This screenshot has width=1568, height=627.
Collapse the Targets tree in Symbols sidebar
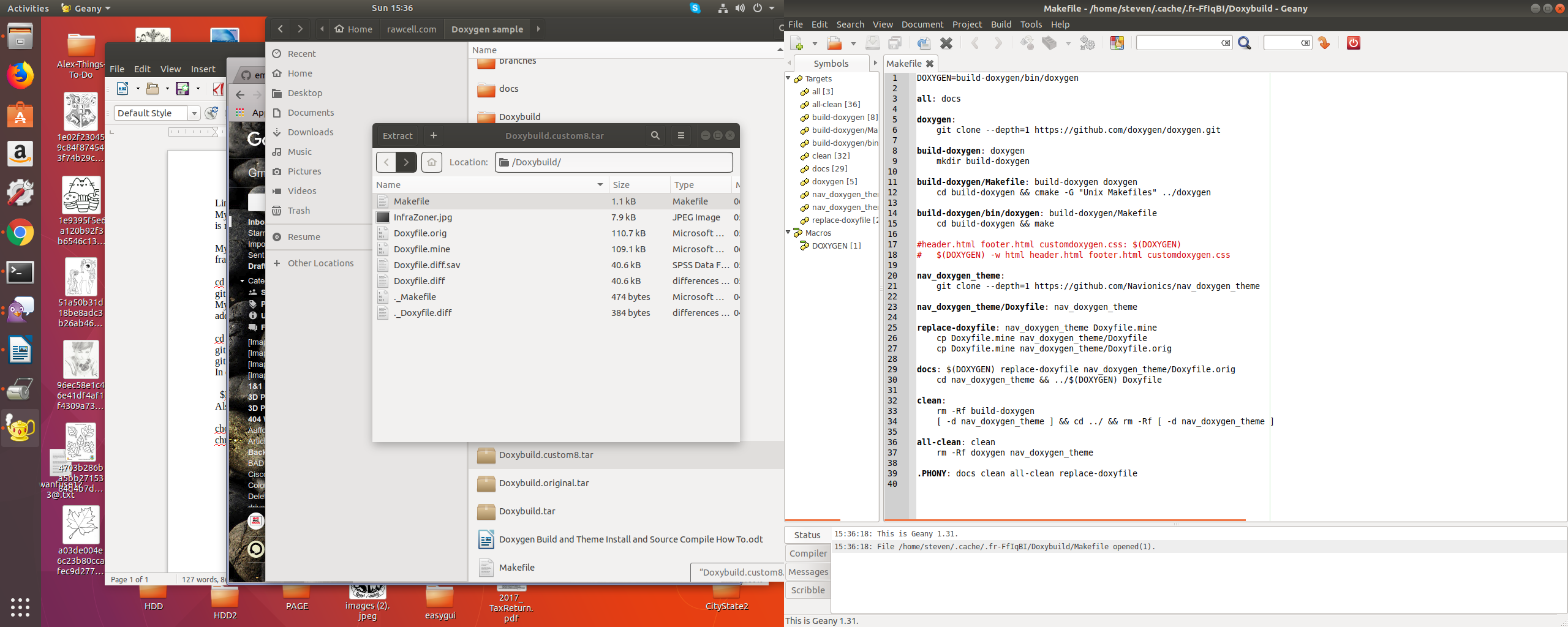[x=789, y=78]
